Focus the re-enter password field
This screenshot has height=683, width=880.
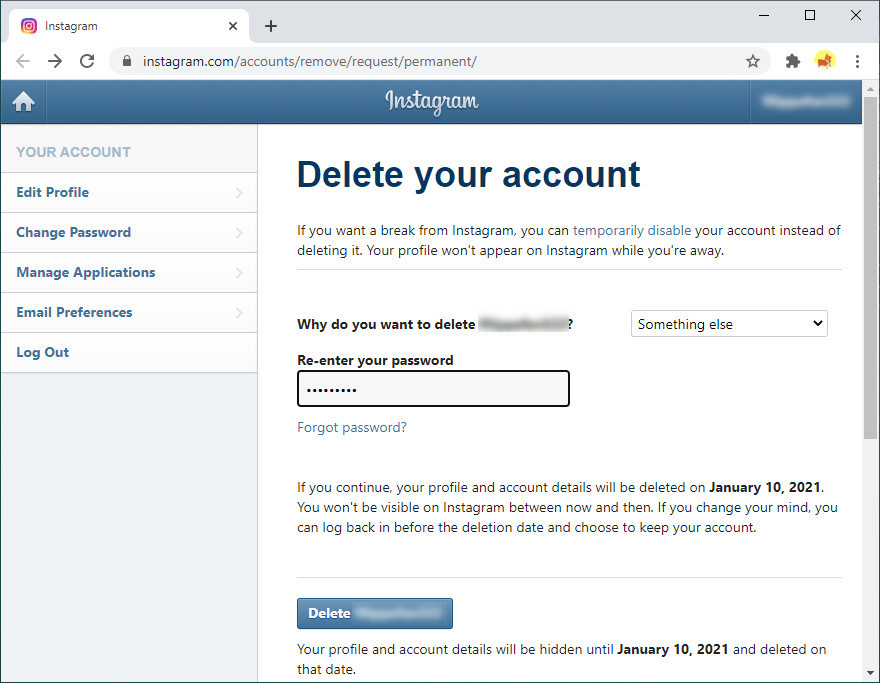433,388
